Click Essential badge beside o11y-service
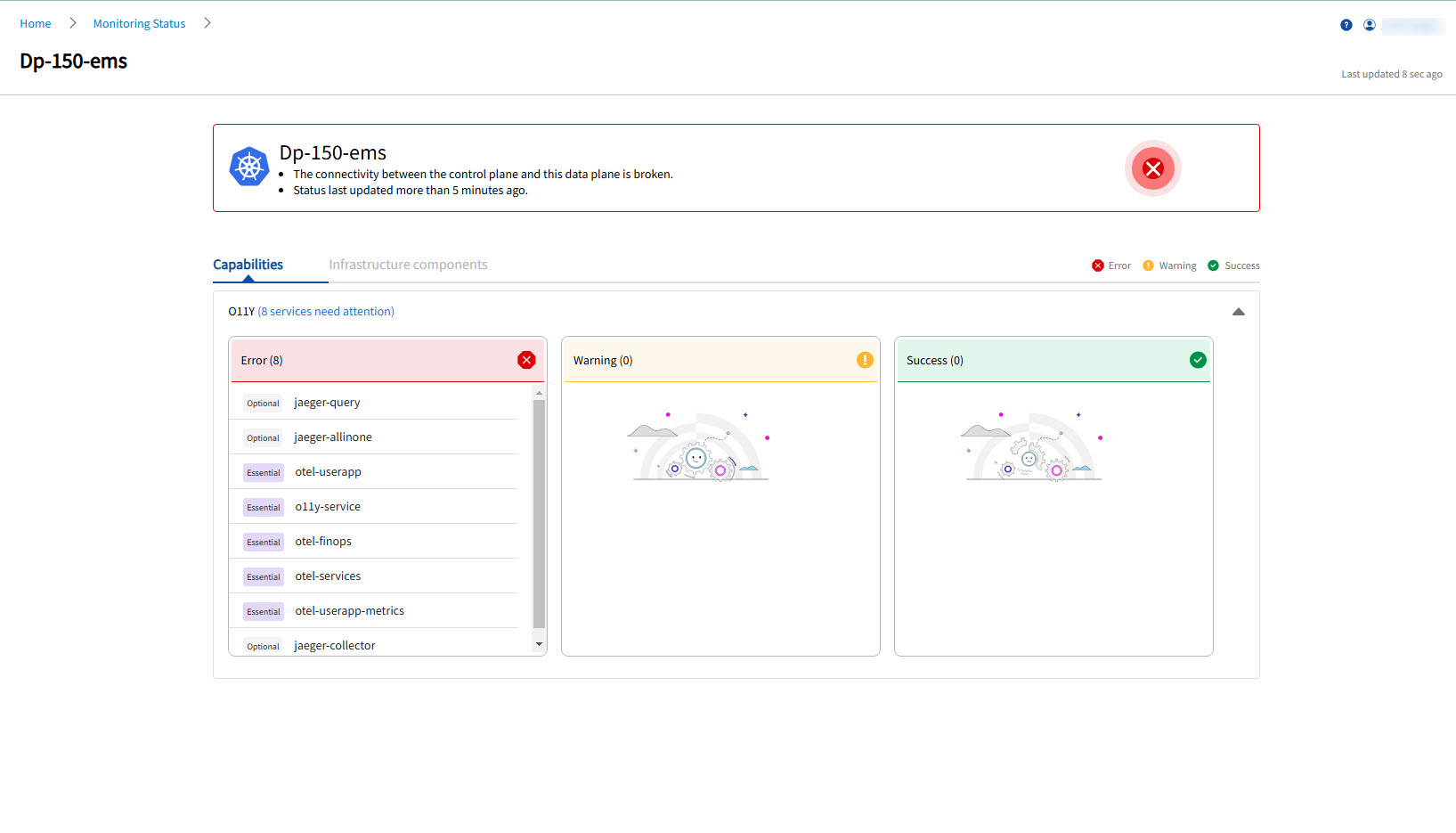Viewport: 1456px width, 833px height. click(x=264, y=508)
